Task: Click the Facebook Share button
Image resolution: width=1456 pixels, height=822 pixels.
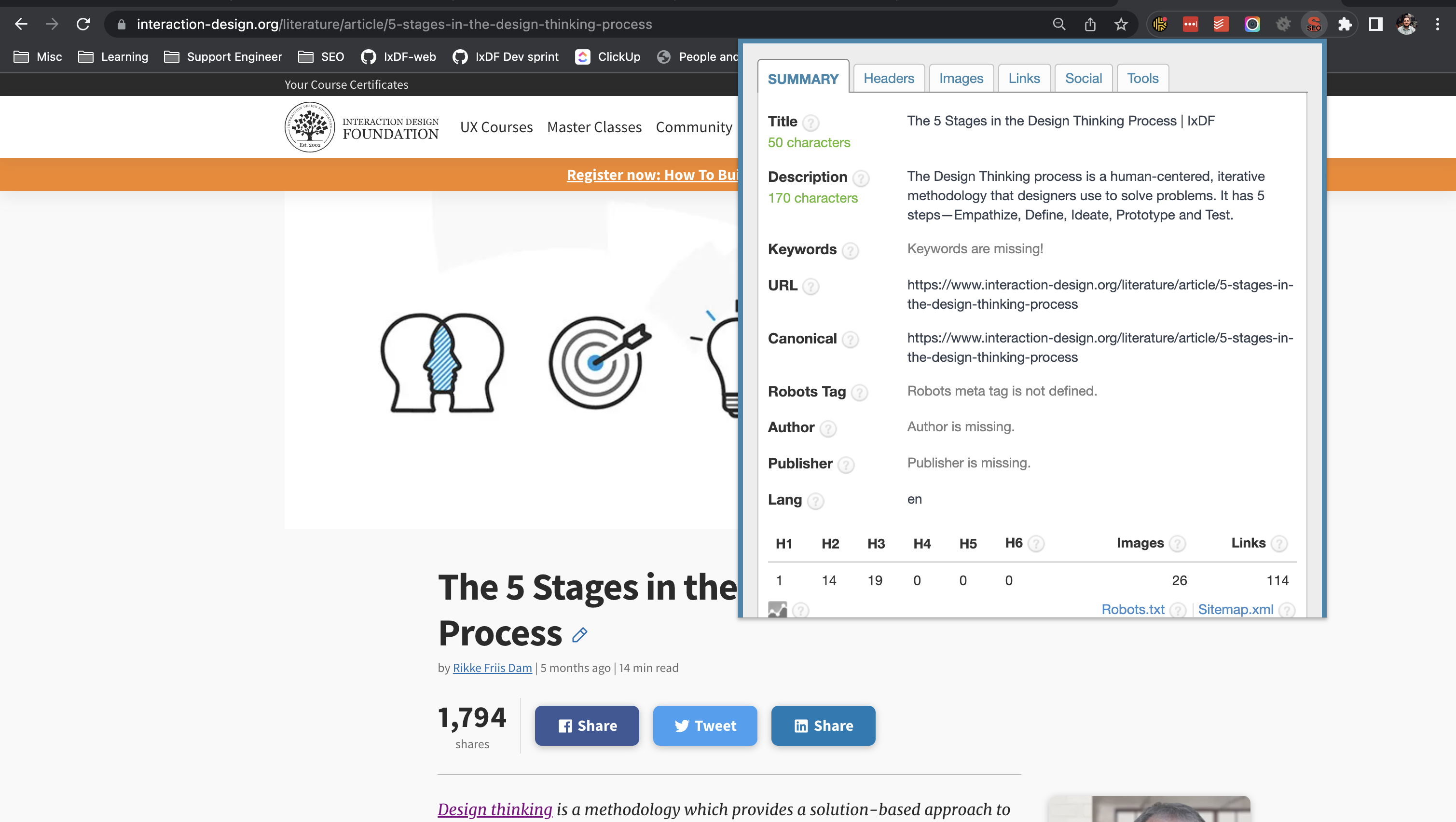Action: pos(587,726)
